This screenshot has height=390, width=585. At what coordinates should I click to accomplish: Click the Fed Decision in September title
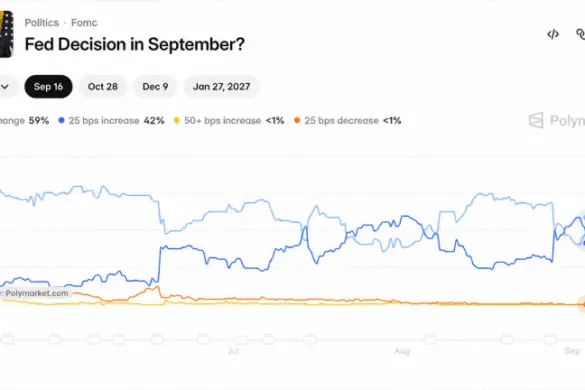(x=135, y=44)
